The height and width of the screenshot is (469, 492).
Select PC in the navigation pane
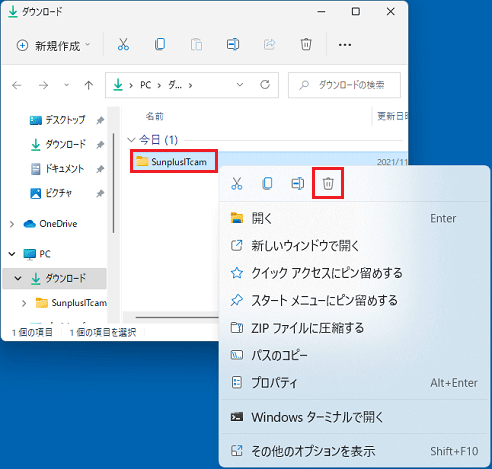(37, 254)
